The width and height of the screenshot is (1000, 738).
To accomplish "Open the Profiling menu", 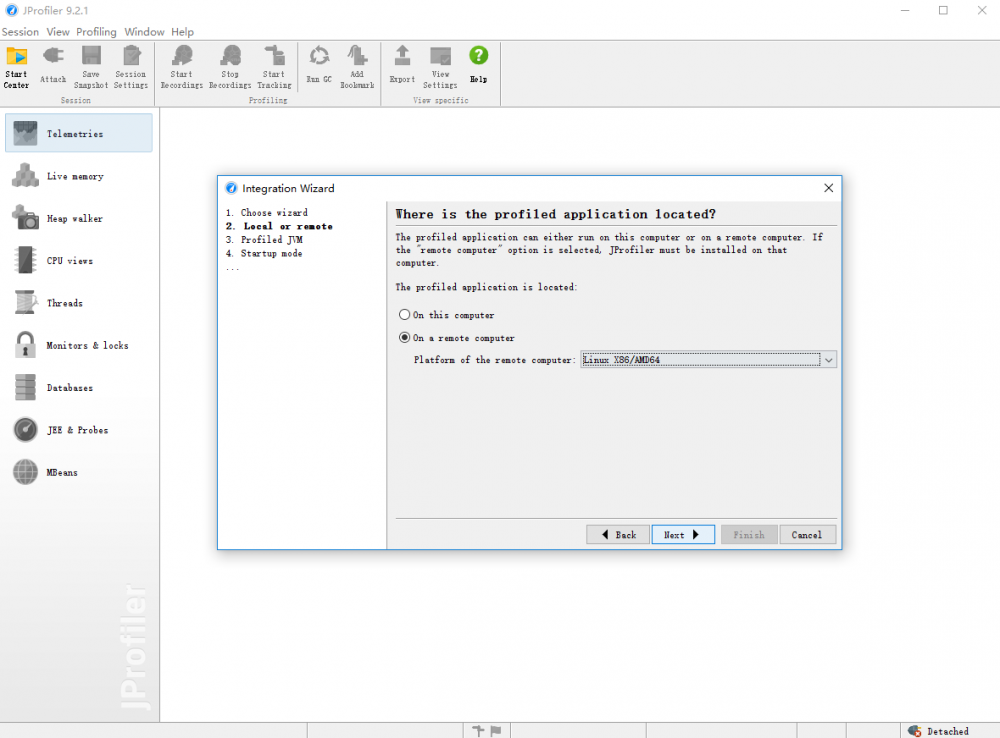I will coord(96,31).
